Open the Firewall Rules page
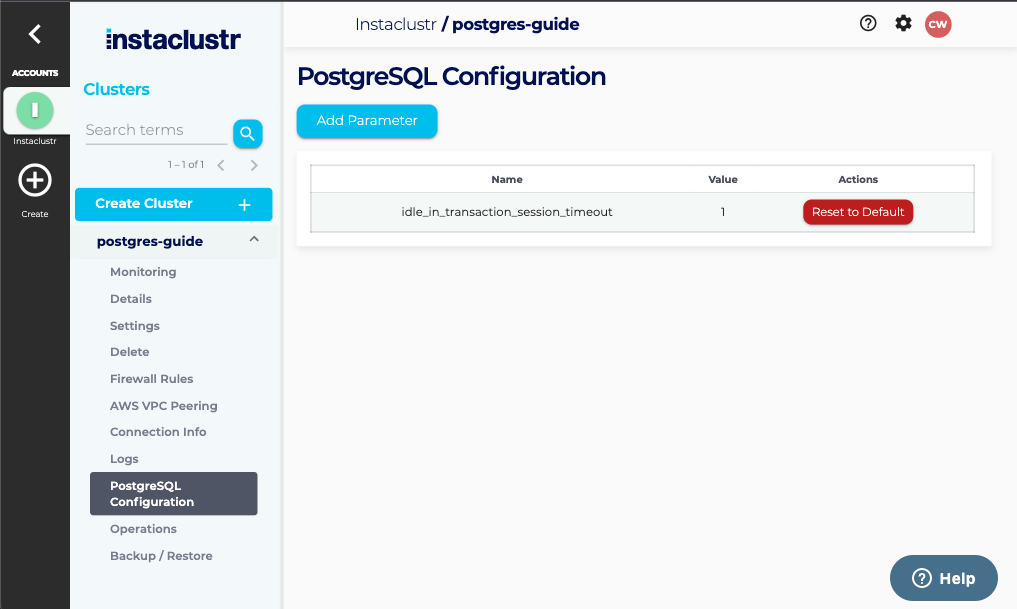1017x609 pixels. (151, 379)
